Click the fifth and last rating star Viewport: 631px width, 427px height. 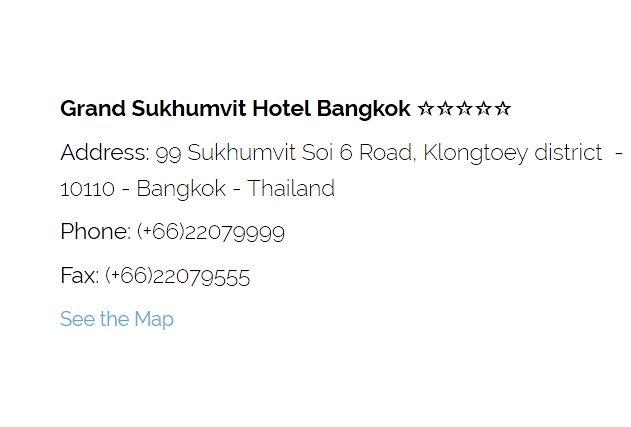point(503,108)
